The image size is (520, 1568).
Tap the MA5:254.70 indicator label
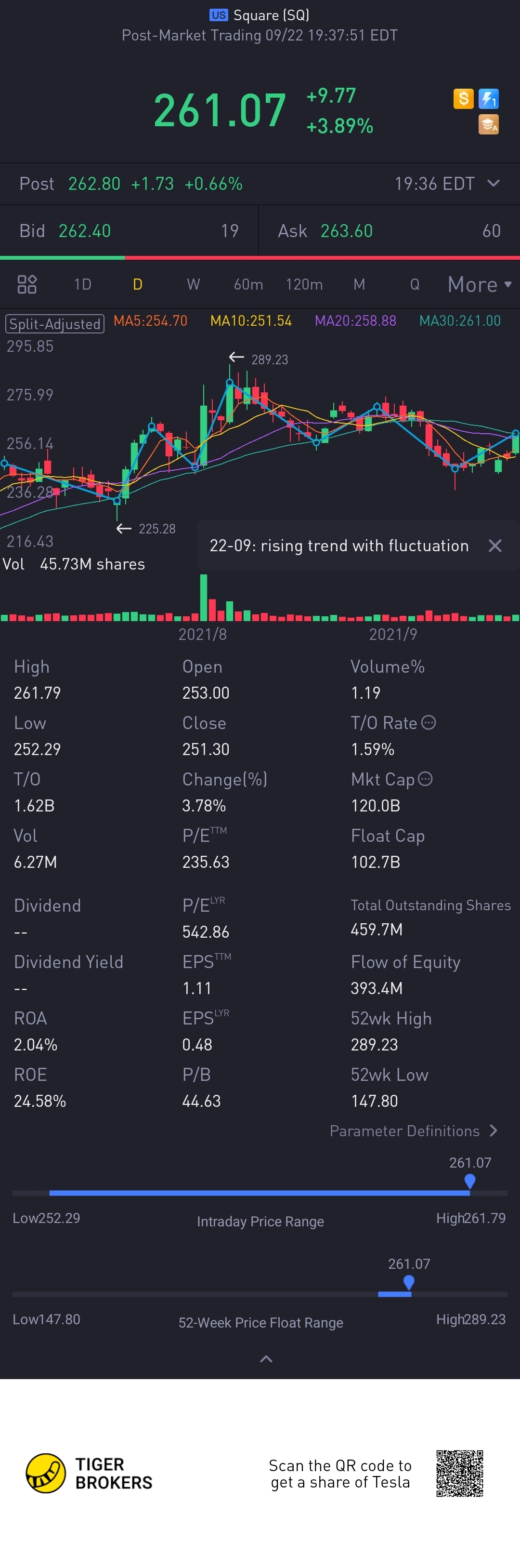click(x=150, y=321)
